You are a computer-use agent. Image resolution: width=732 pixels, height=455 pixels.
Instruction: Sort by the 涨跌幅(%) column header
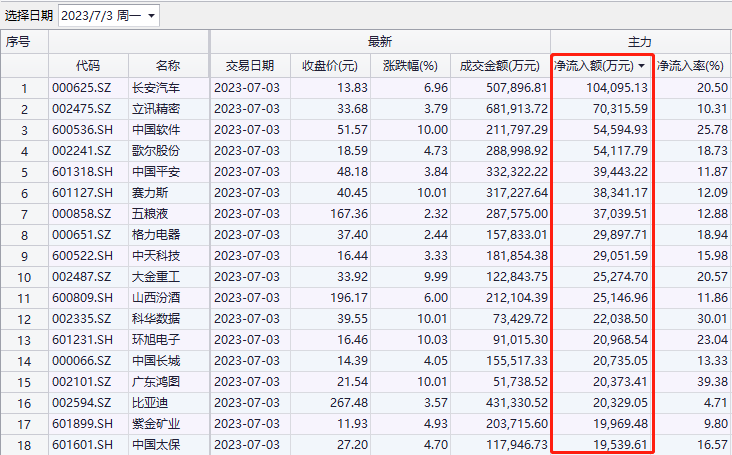pyautogui.click(x=410, y=66)
